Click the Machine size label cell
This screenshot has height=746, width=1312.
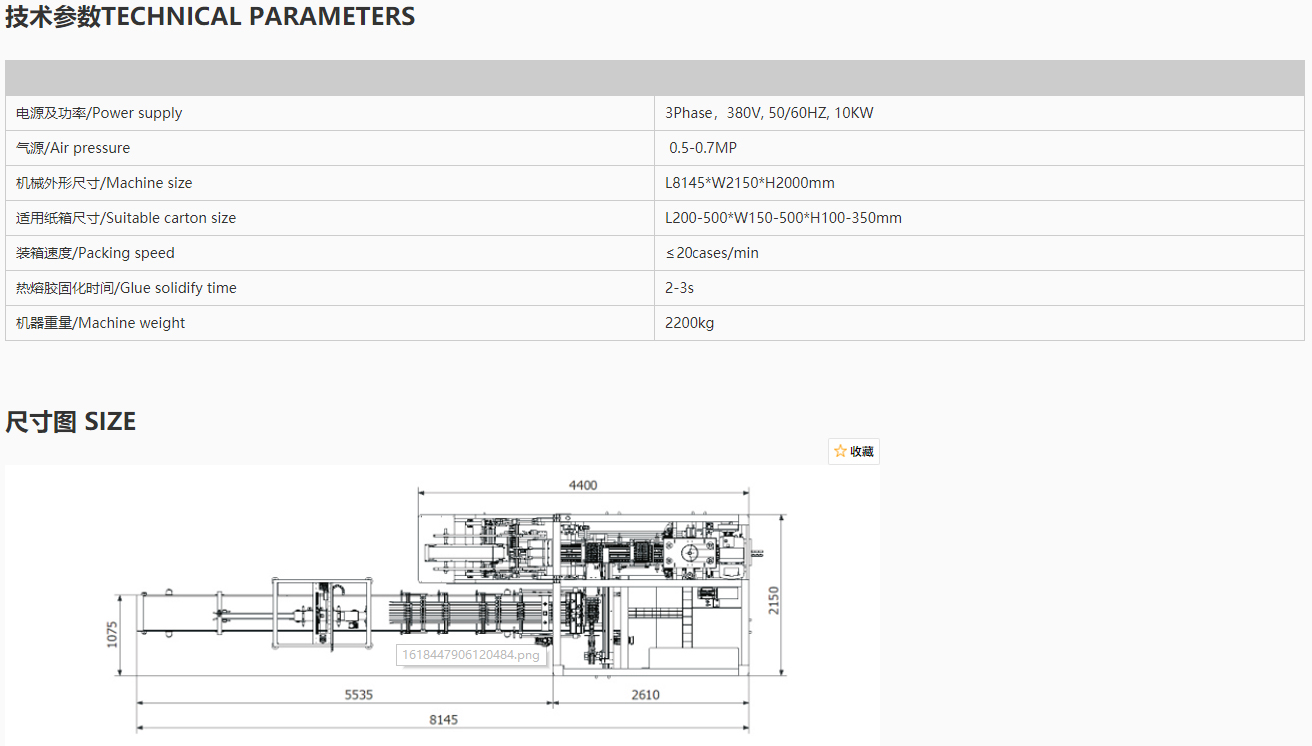[x=104, y=183]
